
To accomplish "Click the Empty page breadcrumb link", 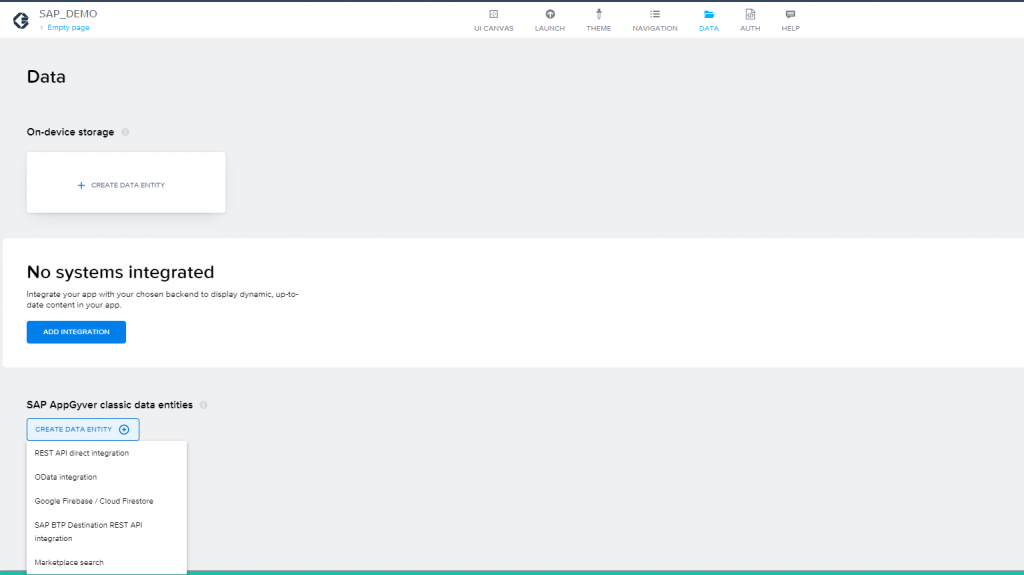I will [x=68, y=27].
